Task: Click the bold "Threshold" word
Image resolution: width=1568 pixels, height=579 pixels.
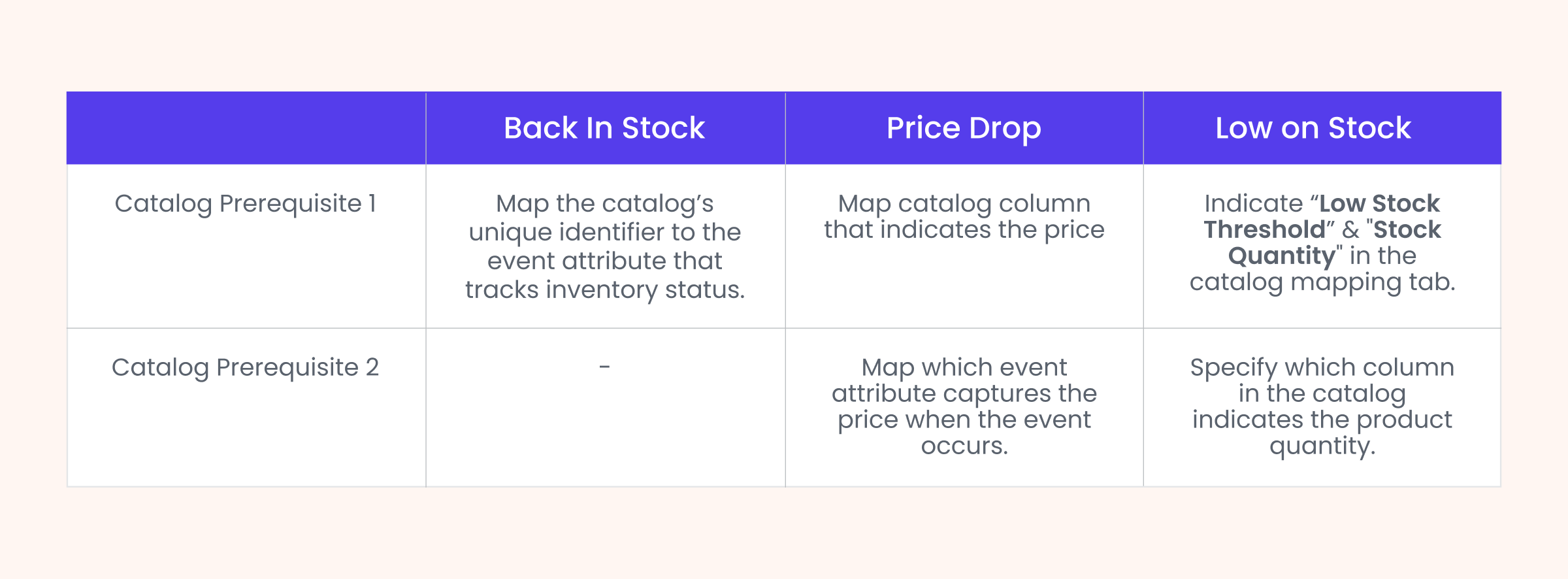Action: coord(1264,230)
